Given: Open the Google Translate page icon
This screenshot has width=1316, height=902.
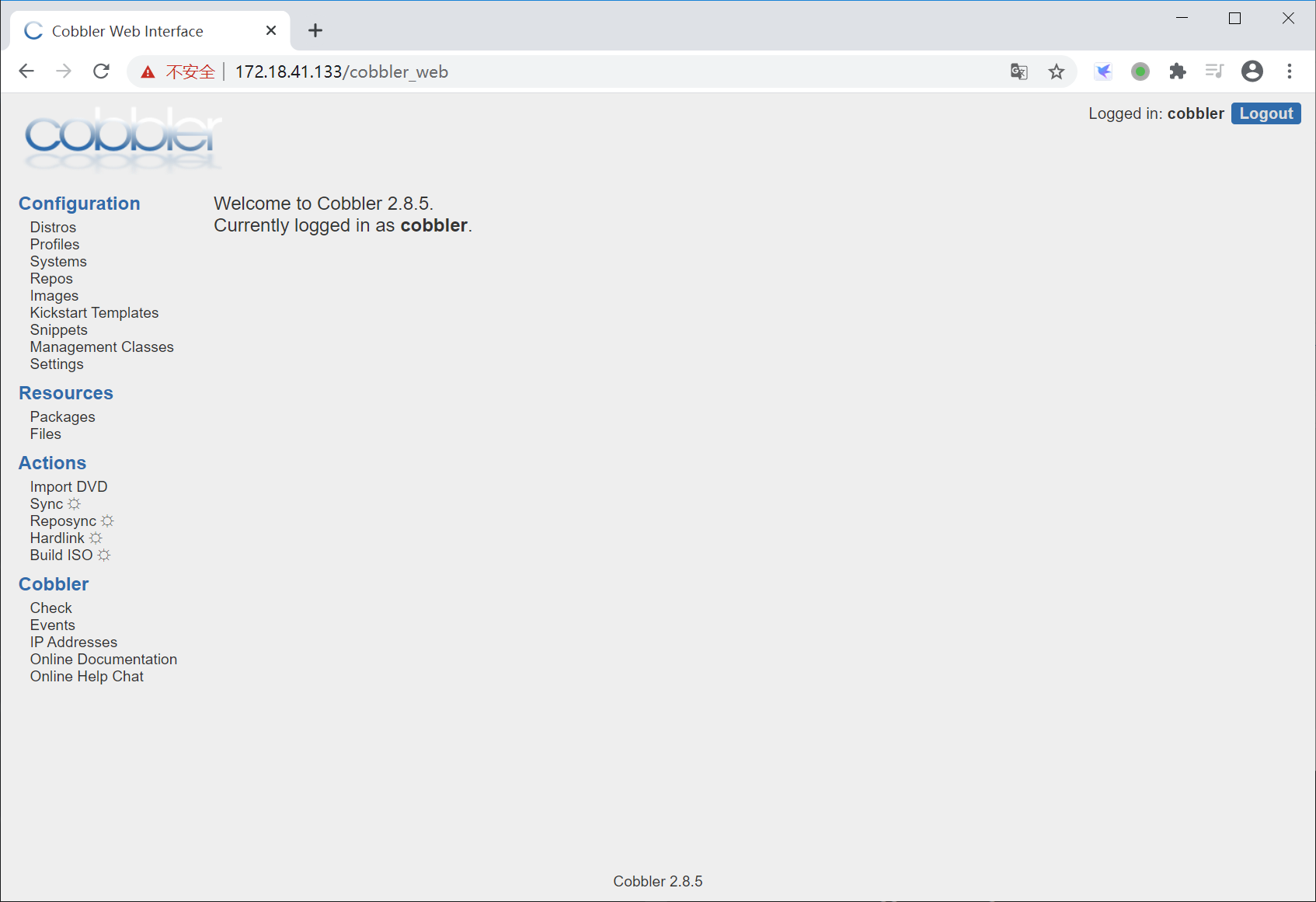Looking at the screenshot, I should pos(1019,71).
